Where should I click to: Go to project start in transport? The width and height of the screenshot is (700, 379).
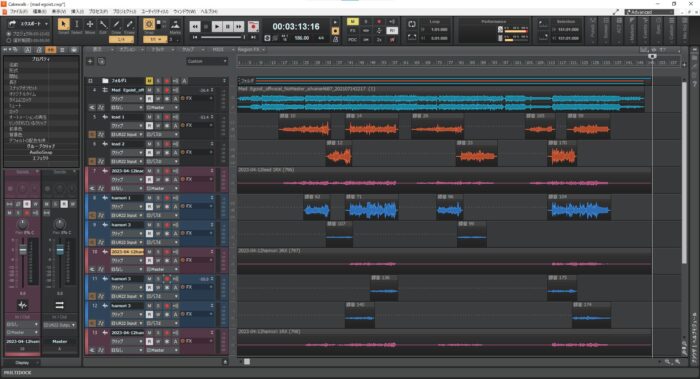pos(195,37)
